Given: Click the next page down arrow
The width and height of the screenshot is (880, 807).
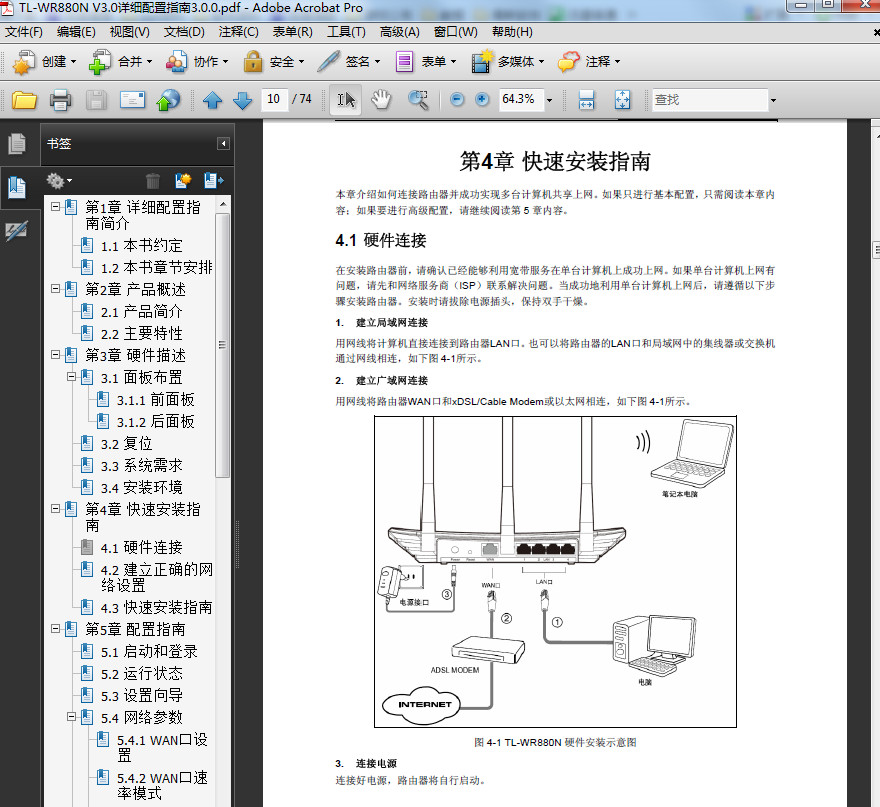Looking at the screenshot, I should (x=241, y=100).
